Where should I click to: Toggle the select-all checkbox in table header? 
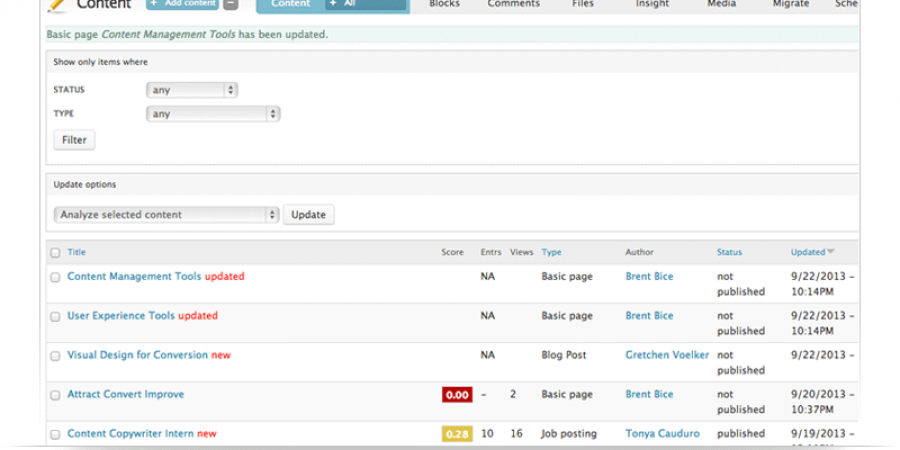pos(55,253)
